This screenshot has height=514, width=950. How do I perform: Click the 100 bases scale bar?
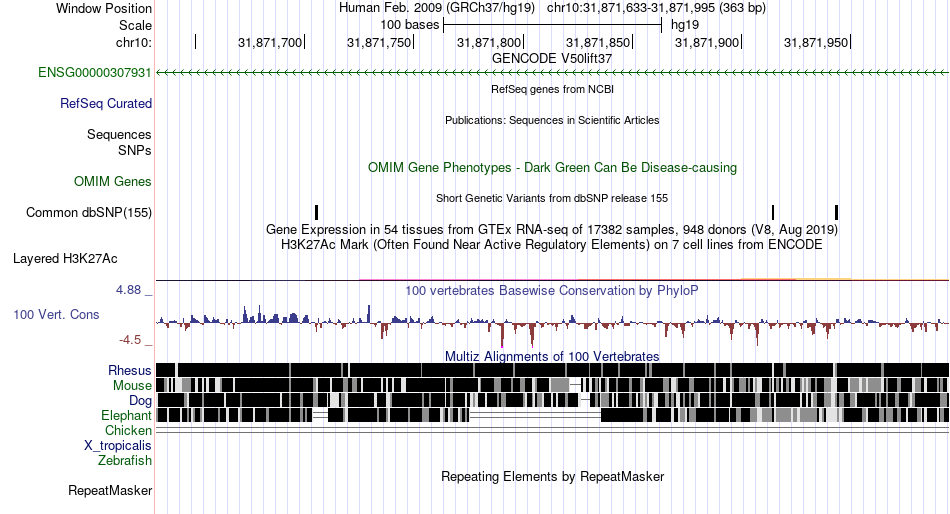click(553, 25)
